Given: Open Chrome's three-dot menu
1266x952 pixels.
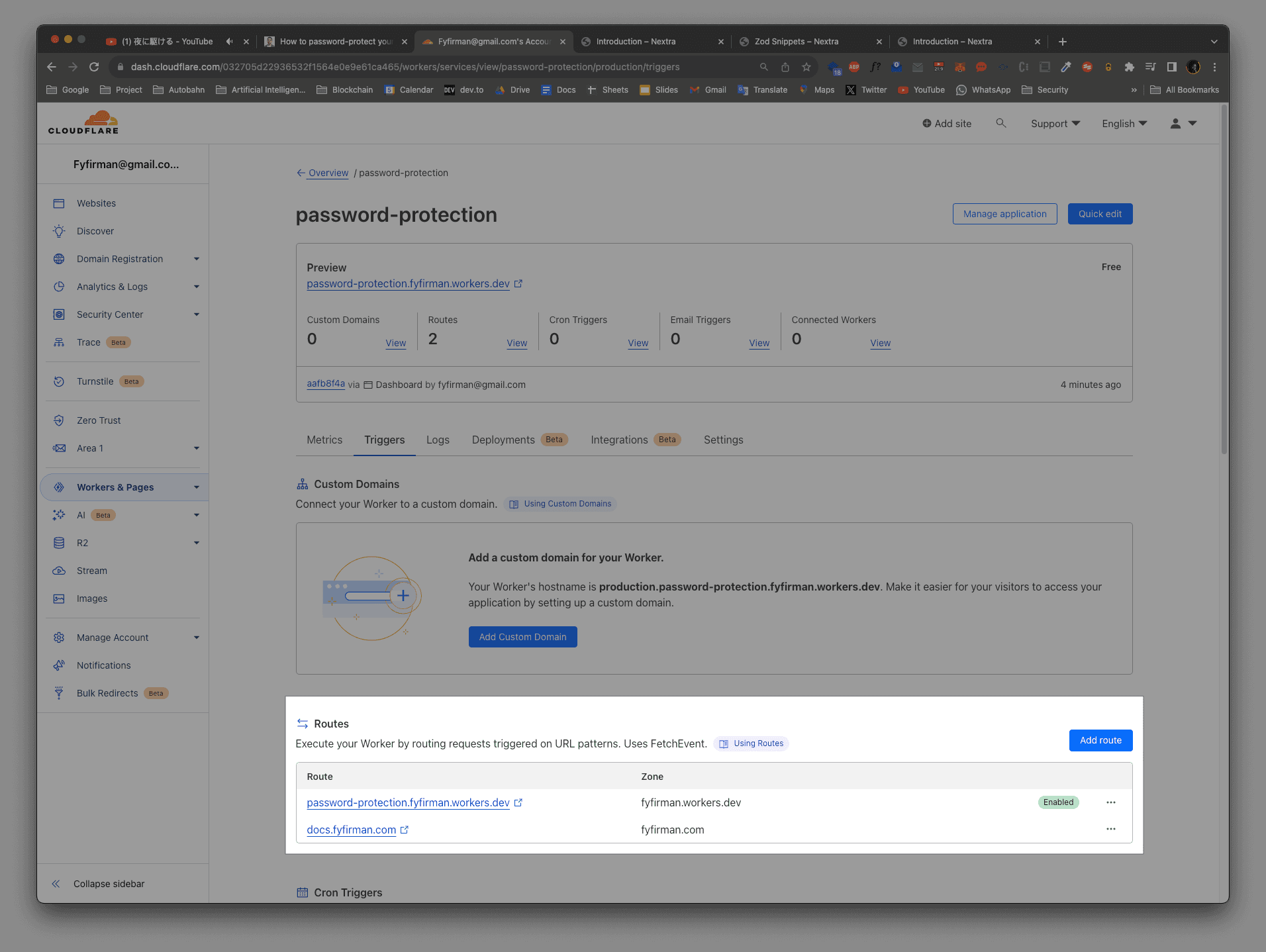Looking at the screenshot, I should 1214,67.
